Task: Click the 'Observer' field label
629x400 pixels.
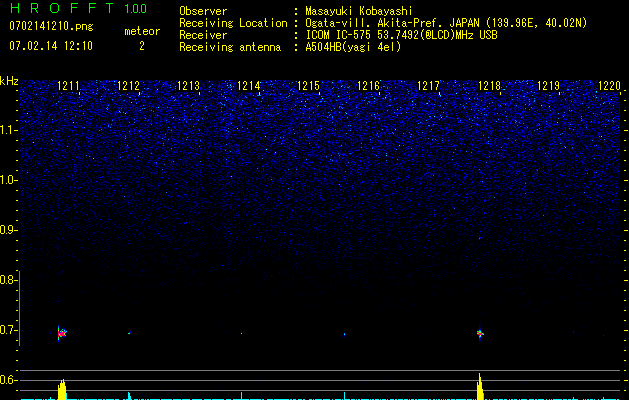Action: click(203, 11)
